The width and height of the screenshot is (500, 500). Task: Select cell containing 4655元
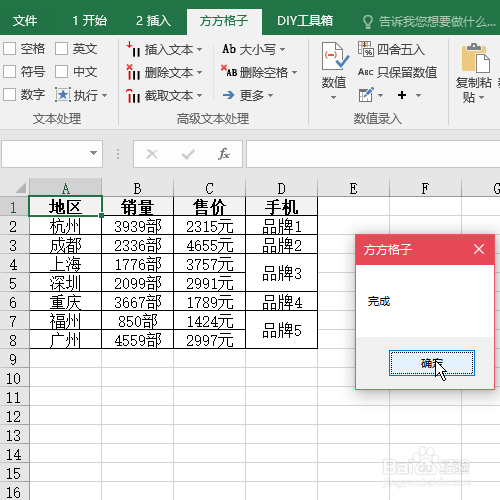[209, 245]
